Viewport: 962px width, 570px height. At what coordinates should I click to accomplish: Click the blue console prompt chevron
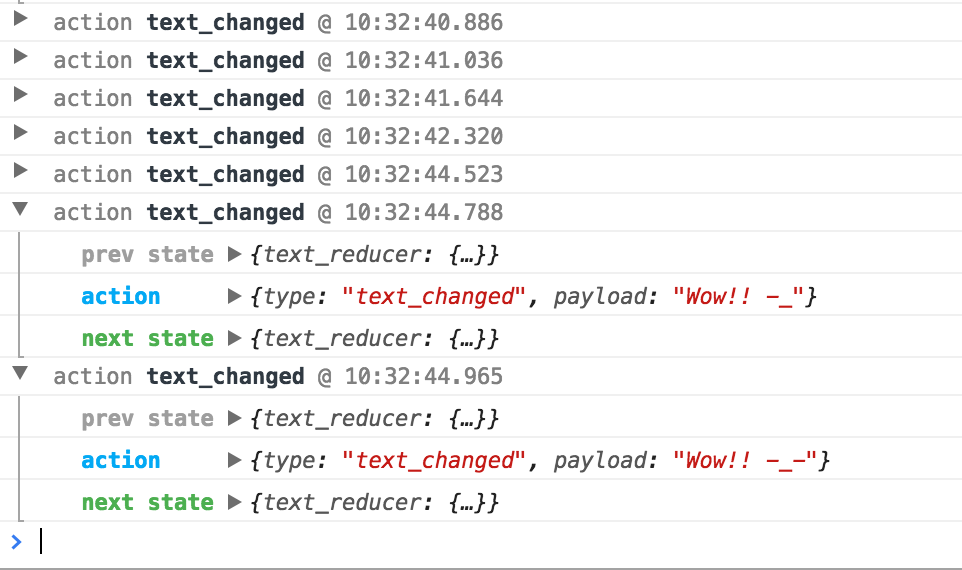15,542
